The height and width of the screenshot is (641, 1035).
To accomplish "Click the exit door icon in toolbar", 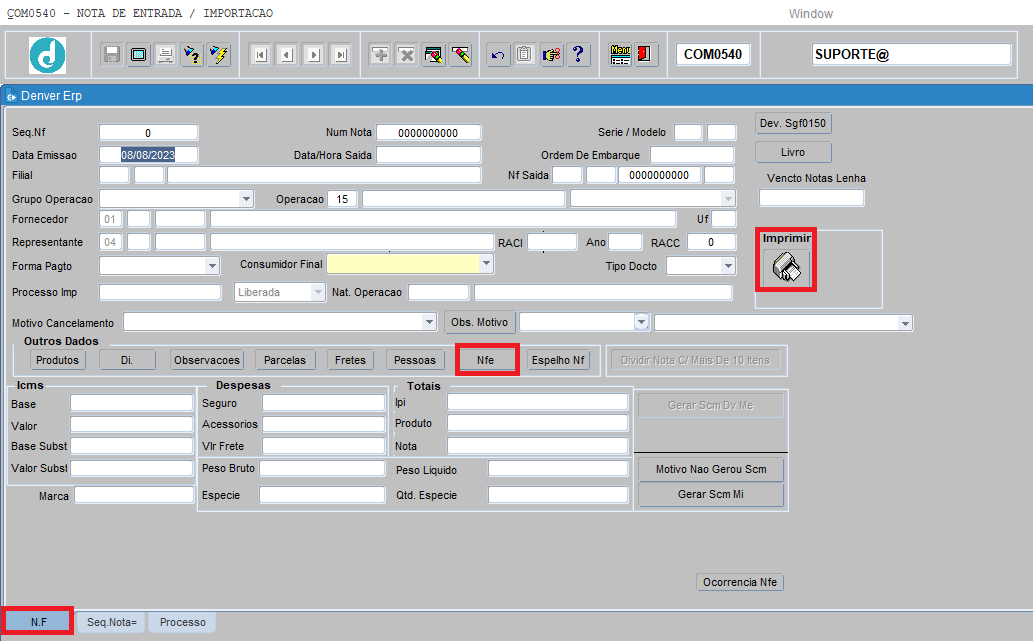I will click(x=646, y=55).
